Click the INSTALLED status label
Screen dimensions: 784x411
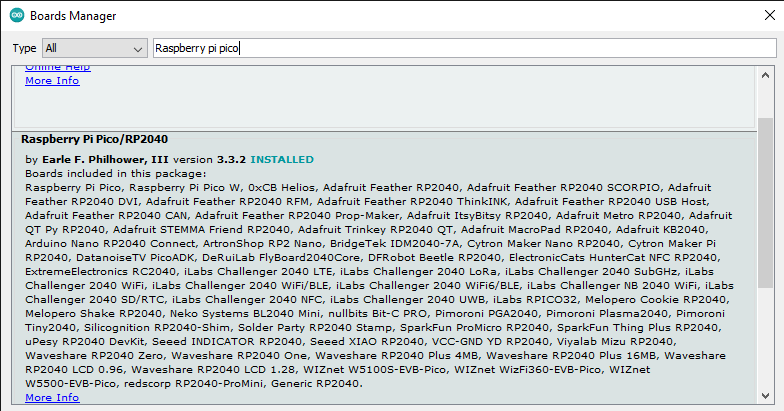[x=282, y=160]
